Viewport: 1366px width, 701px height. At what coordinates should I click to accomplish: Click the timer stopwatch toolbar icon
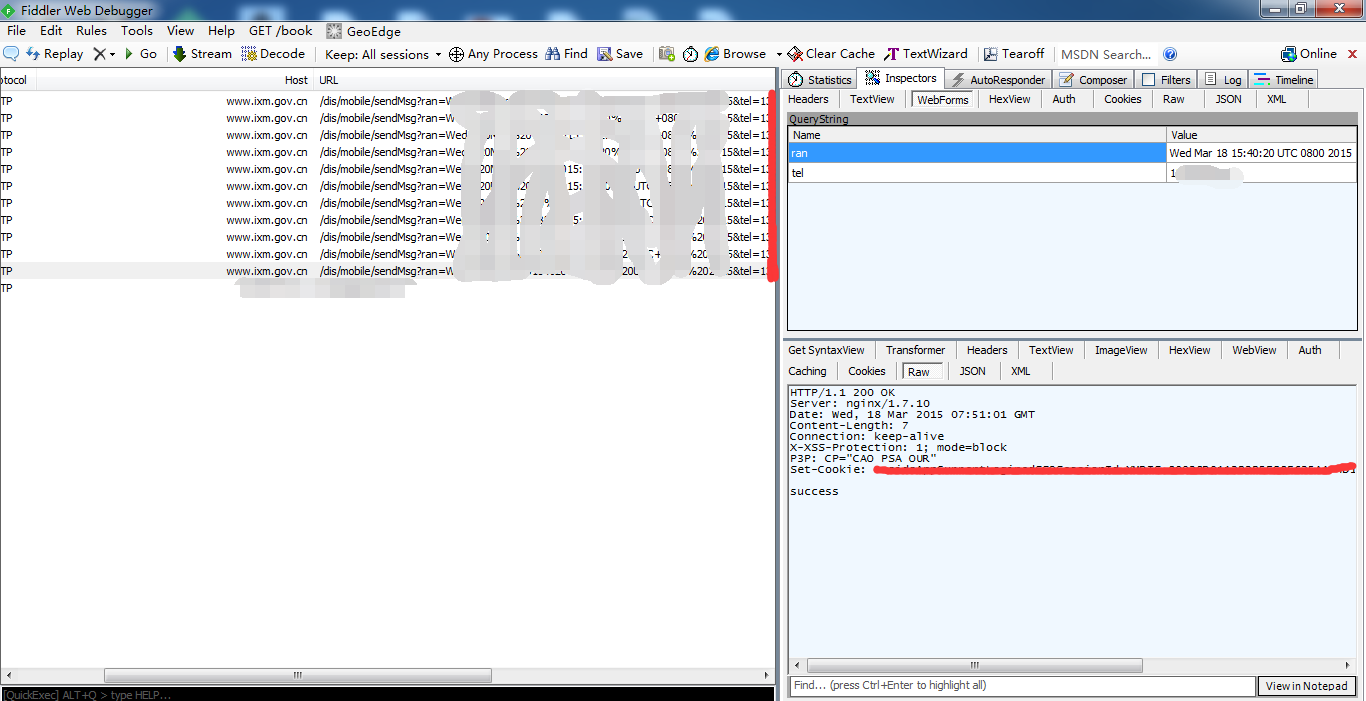pos(690,54)
